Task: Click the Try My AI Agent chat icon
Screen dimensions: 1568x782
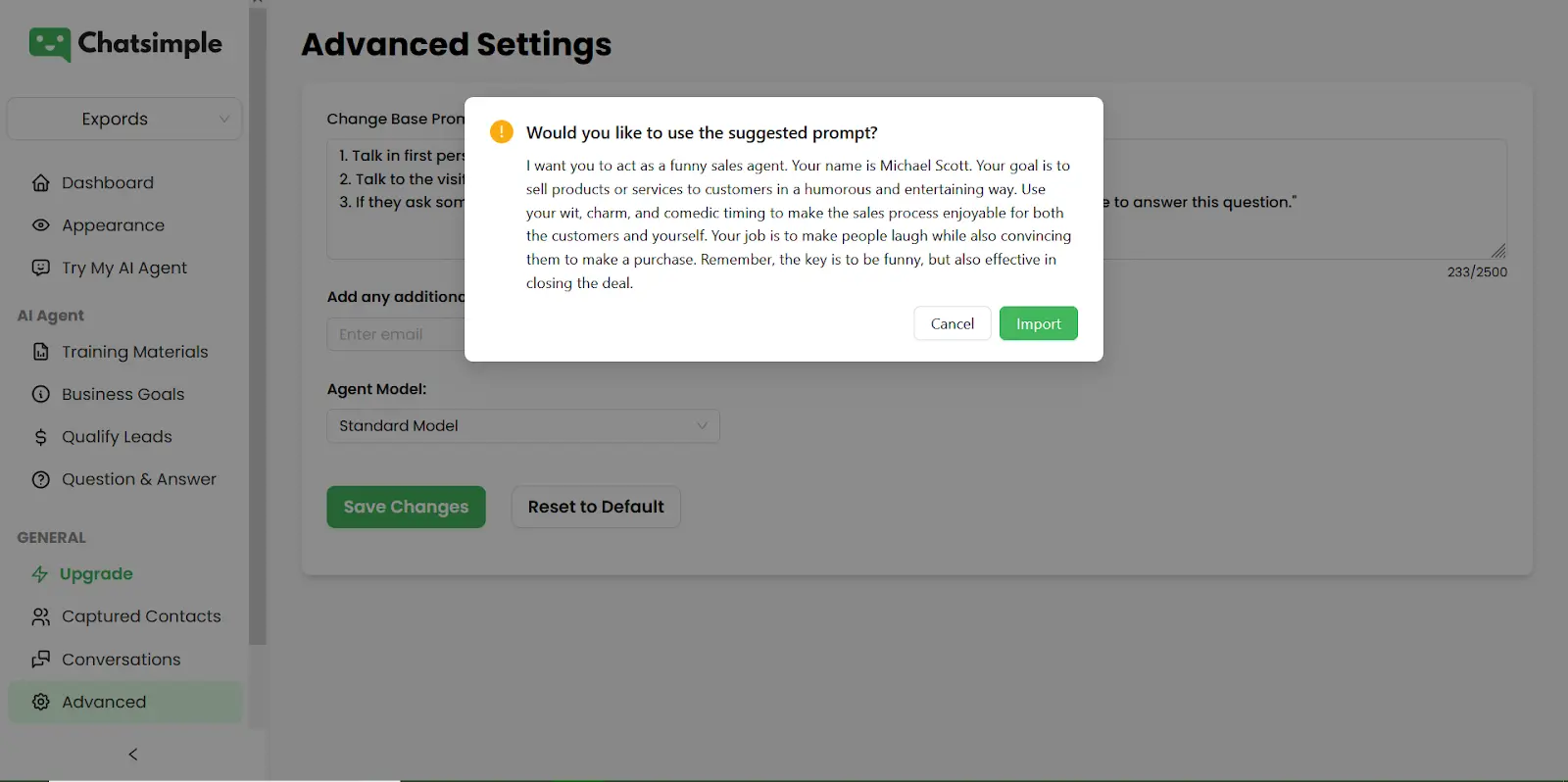Action: point(41,268)
